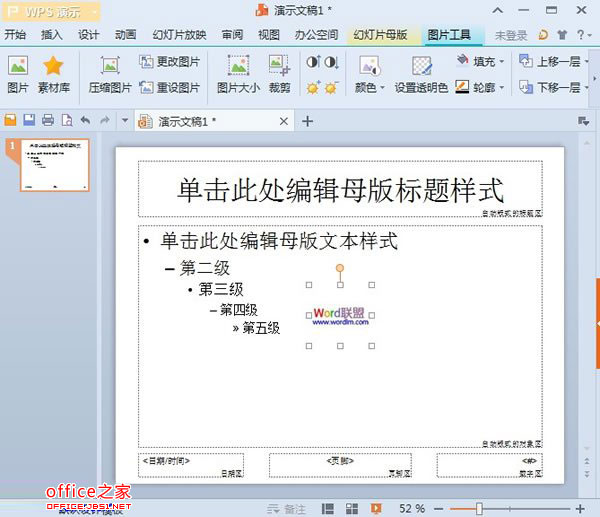Click 未登录 login link
Screen dimensions: 600x517
click(511, 35)
